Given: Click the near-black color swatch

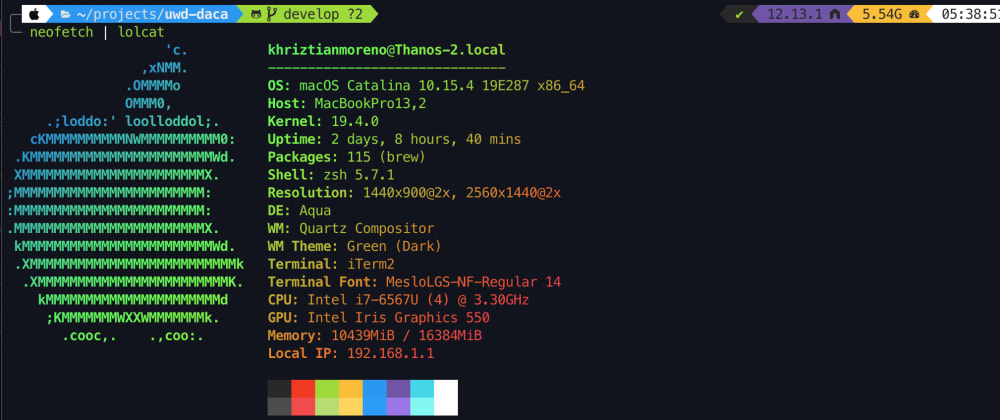Looking at the screenshot, I should pyautogui.click(x=279, y=389).
